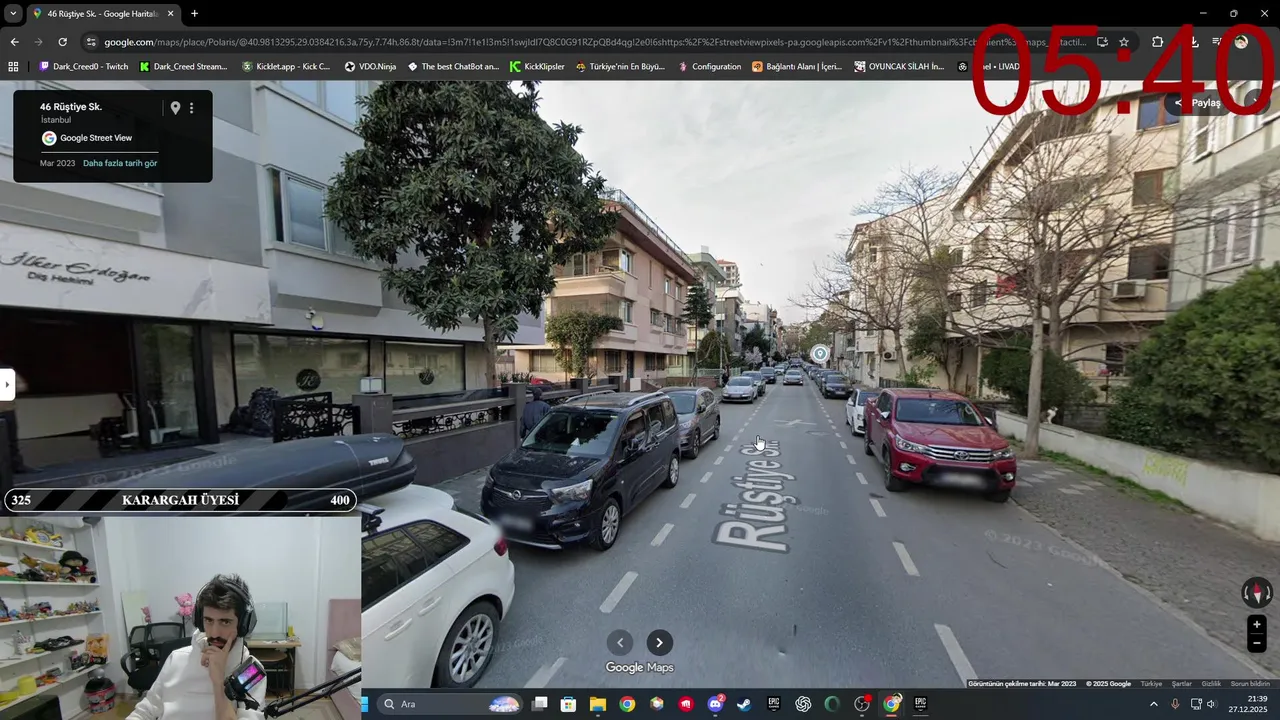Show hidden system tray icons

(x=1153, y=704)
